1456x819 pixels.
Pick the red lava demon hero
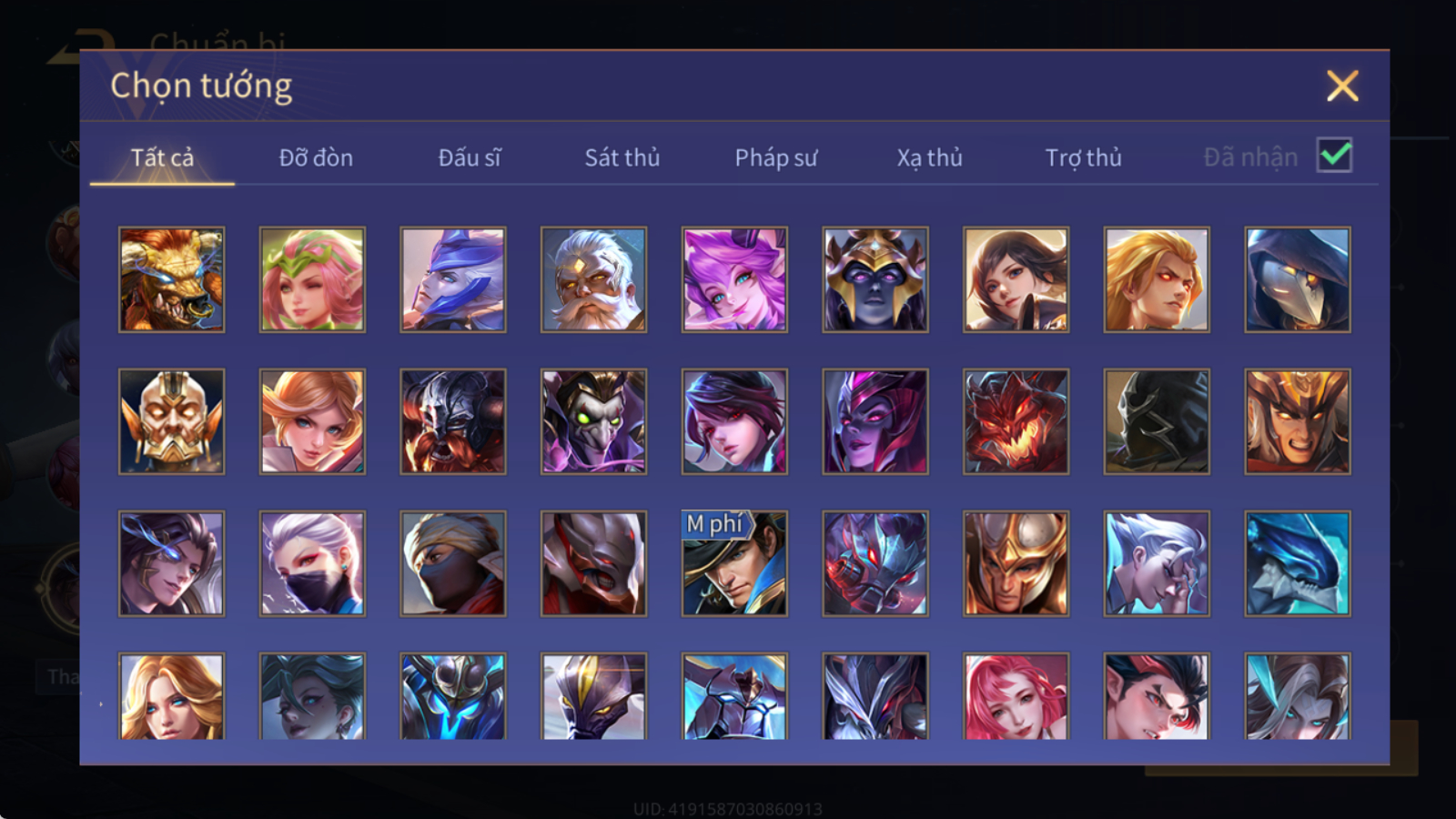1016,421
